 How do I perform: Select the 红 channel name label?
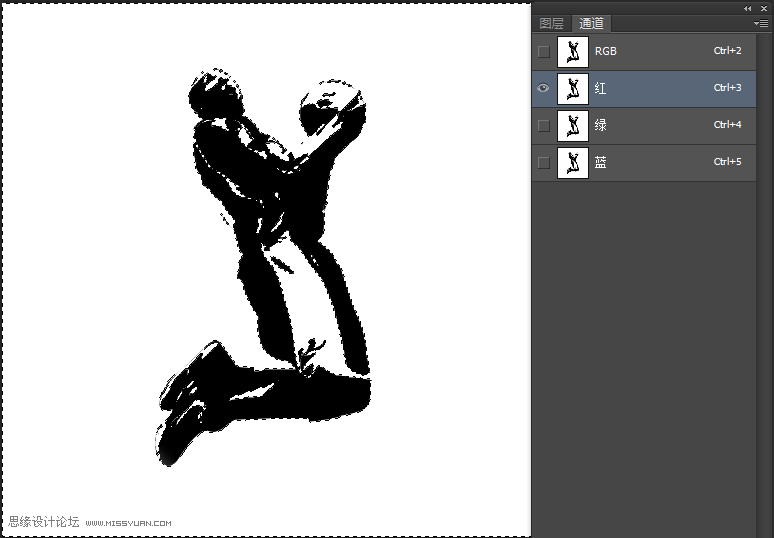(600, 88)
